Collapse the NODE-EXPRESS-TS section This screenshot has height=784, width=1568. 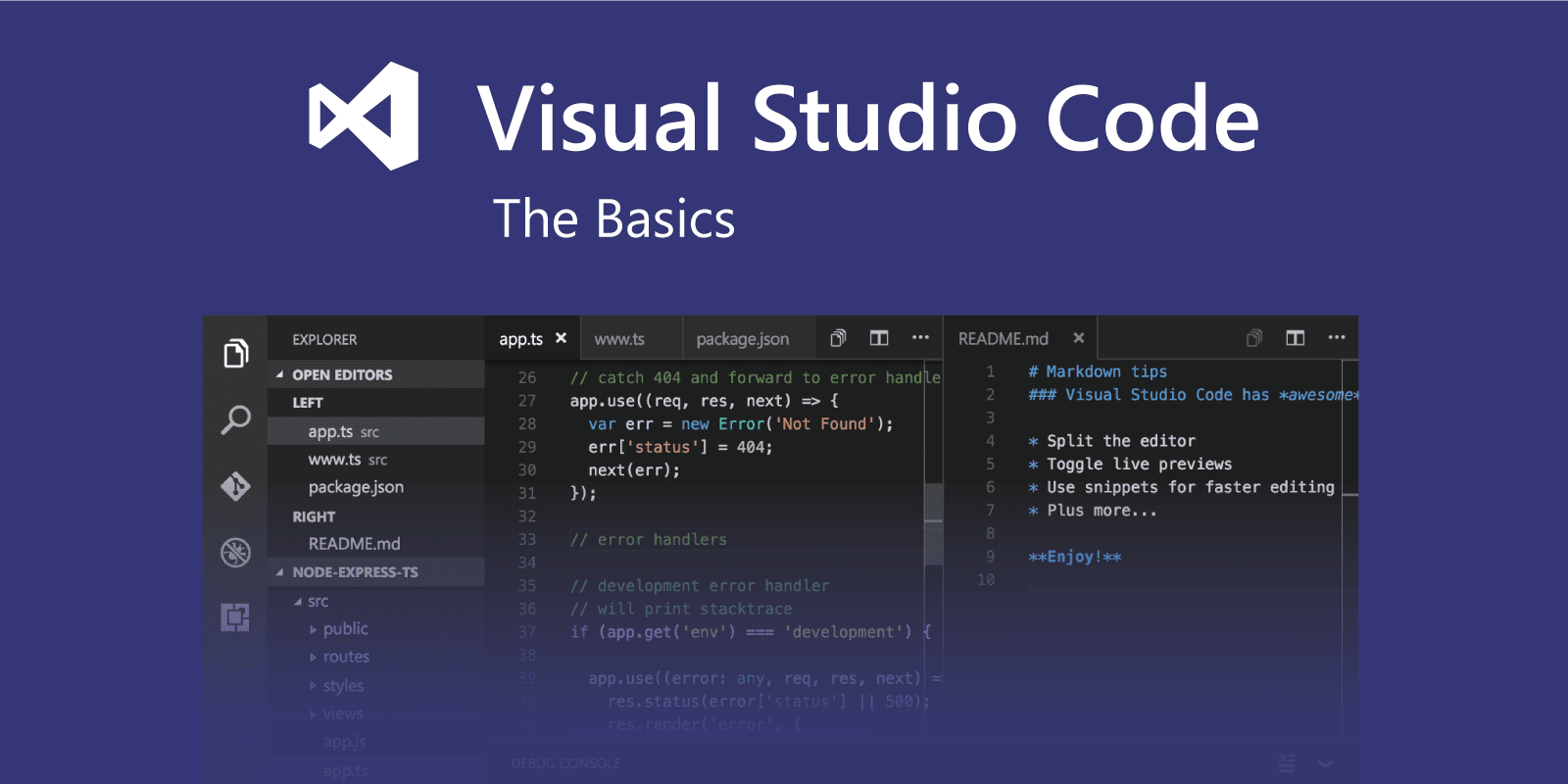pos(376,572)
